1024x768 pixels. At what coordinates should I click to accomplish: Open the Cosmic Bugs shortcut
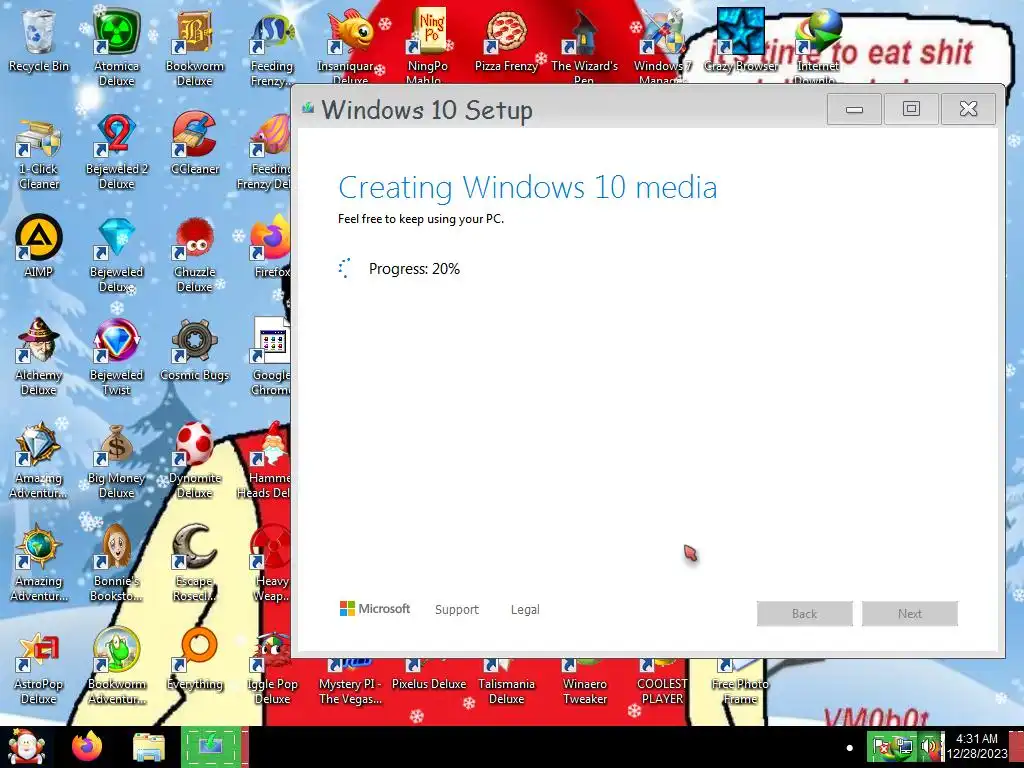click(x=195, y=350)
